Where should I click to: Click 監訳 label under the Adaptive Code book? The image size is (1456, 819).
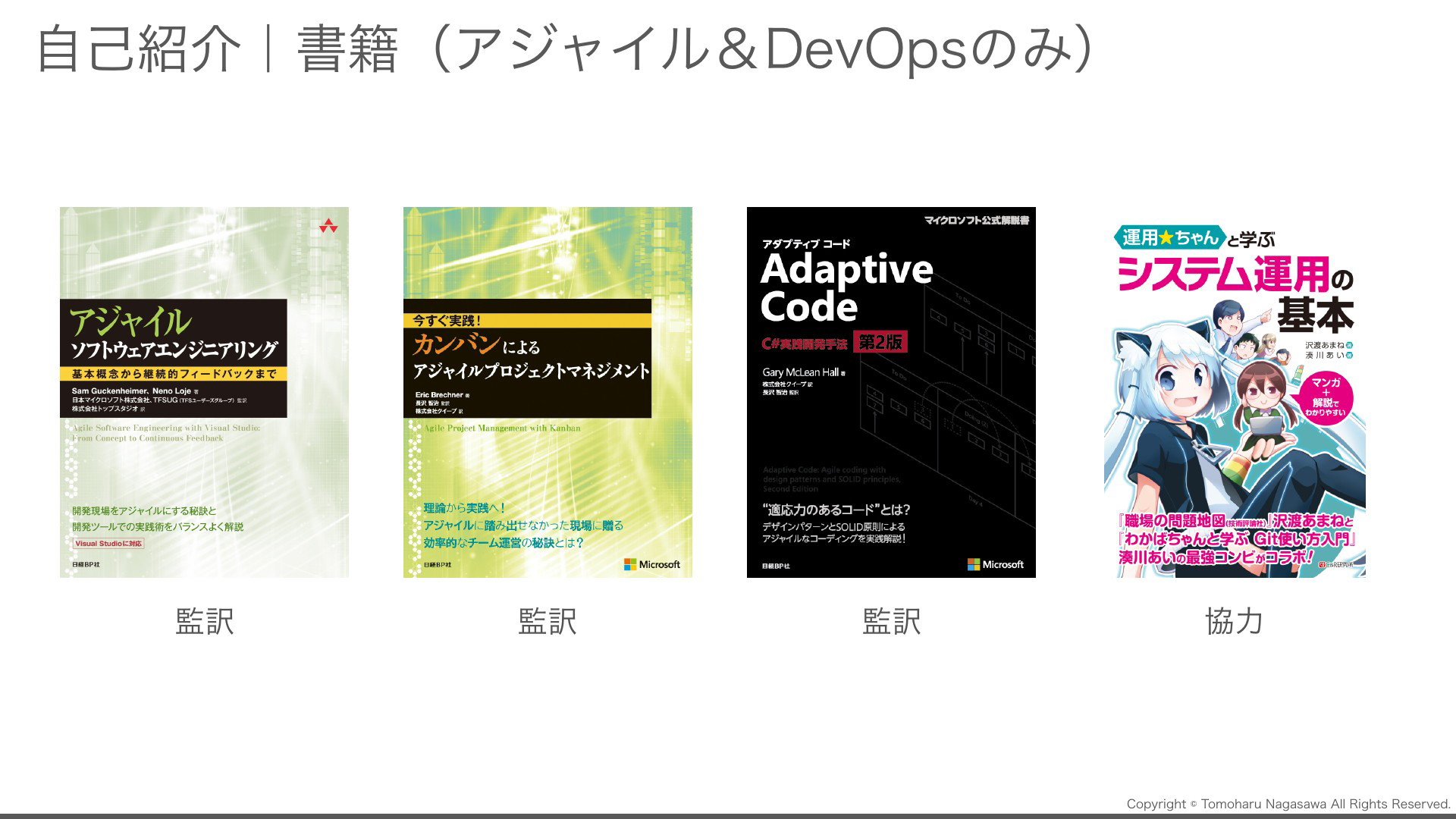pyautogui.click(x=891, y=621)
